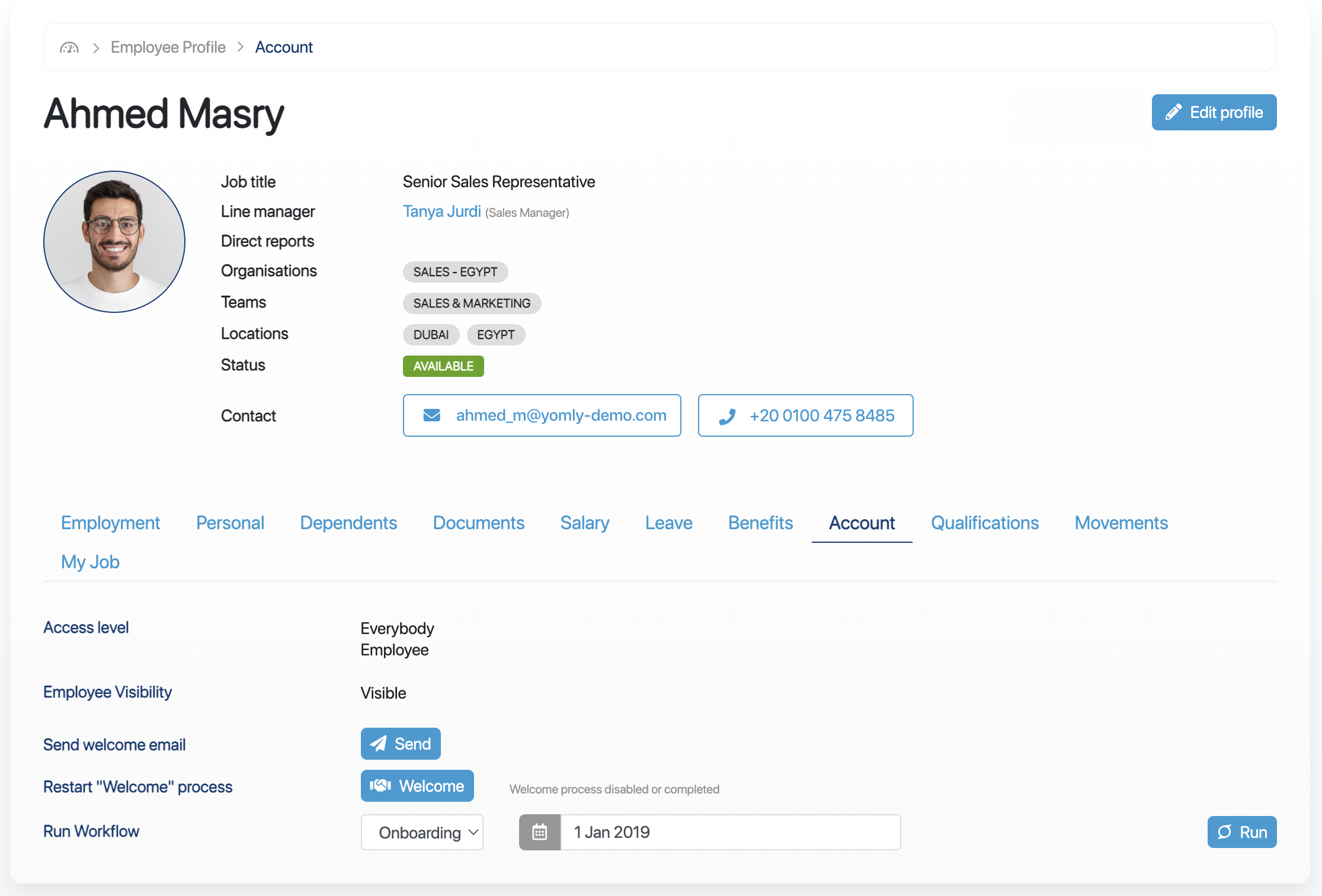The image size is (1322, 896).
Task: Switch to the Salary tab
Action: click(x=584, y=522)
